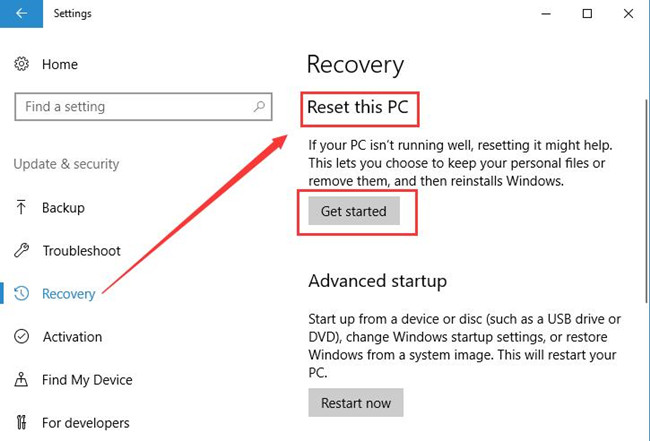Click the vertical scrollbar on right edge
The width and height of the screenshot is (650, 441).
pos(647,201)
